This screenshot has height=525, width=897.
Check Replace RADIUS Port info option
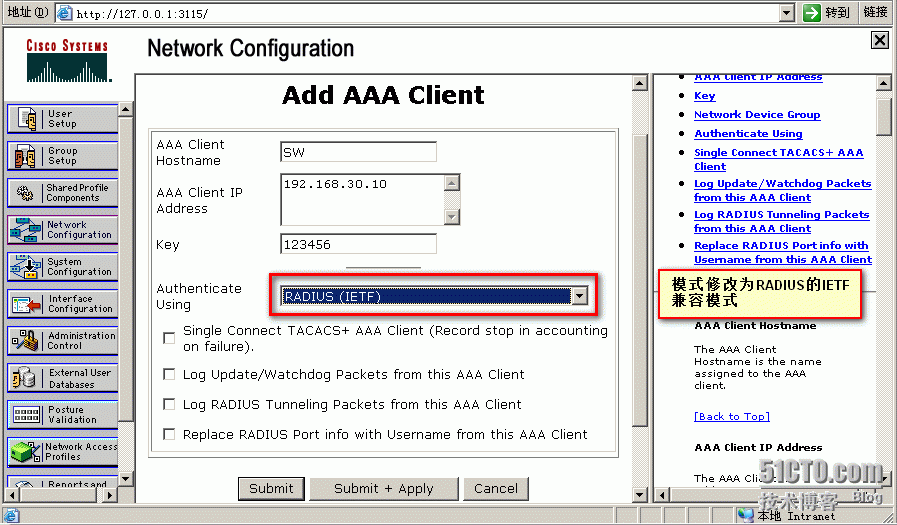point(169,434)
